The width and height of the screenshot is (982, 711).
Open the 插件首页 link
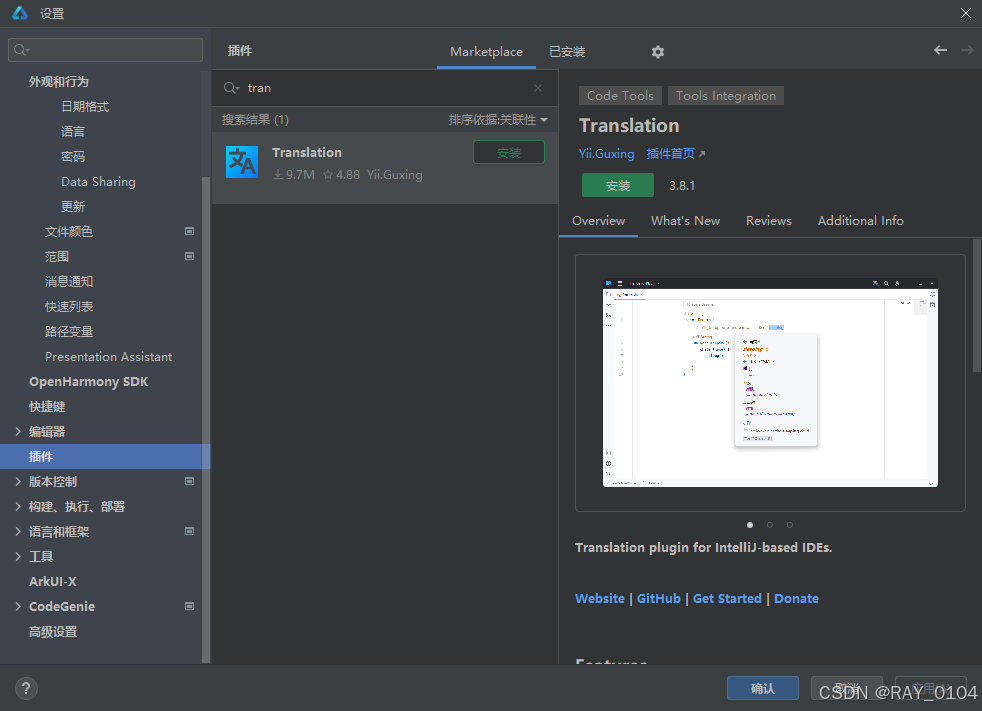(671, 153)
